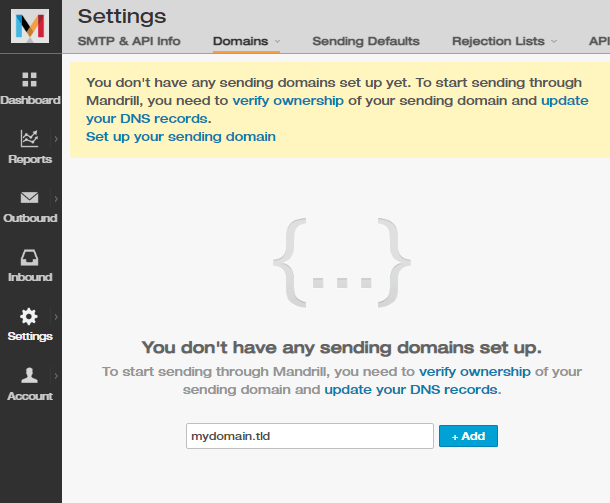Click the Reports label in sidebar
The image size is (610, 503).
[30, 159]
